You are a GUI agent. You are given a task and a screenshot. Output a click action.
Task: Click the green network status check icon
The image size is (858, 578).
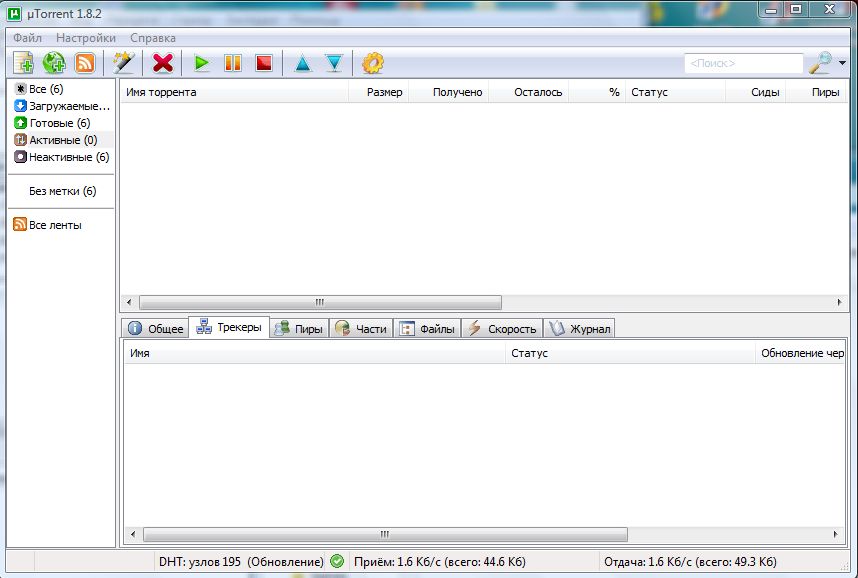337,562
